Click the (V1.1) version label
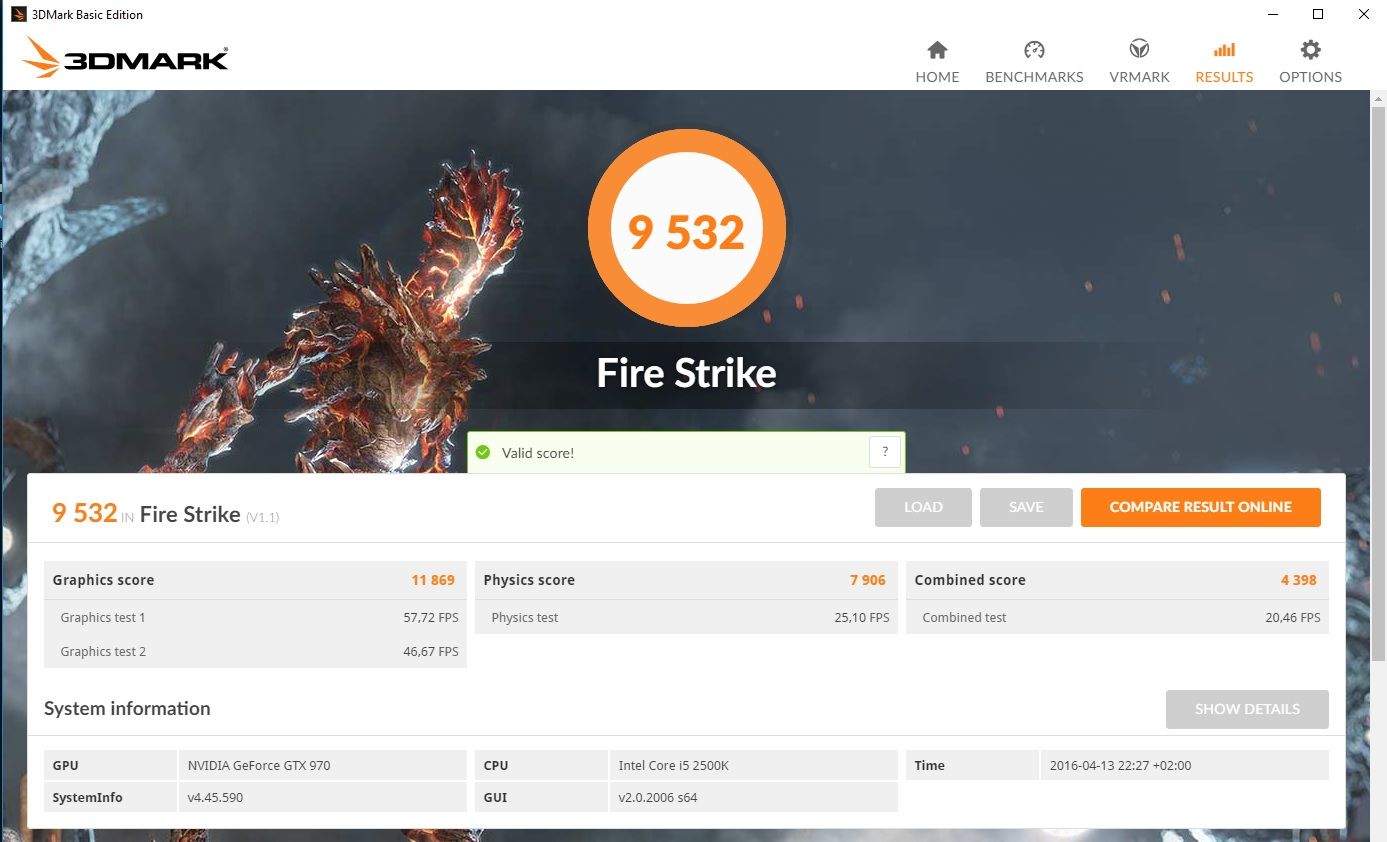The image size is (1387, 842). tap(263, 517)
